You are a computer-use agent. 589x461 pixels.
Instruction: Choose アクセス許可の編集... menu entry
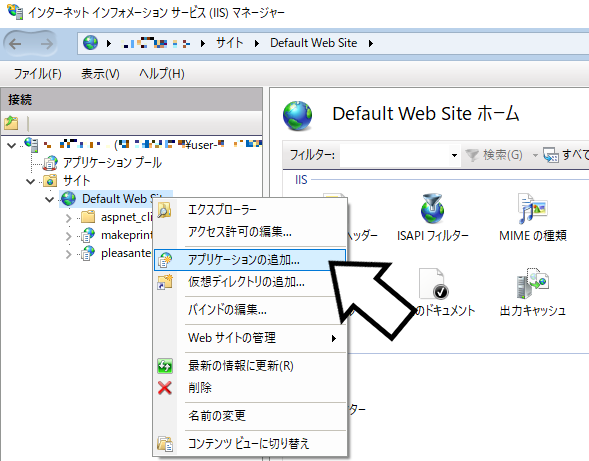[250, 232]
